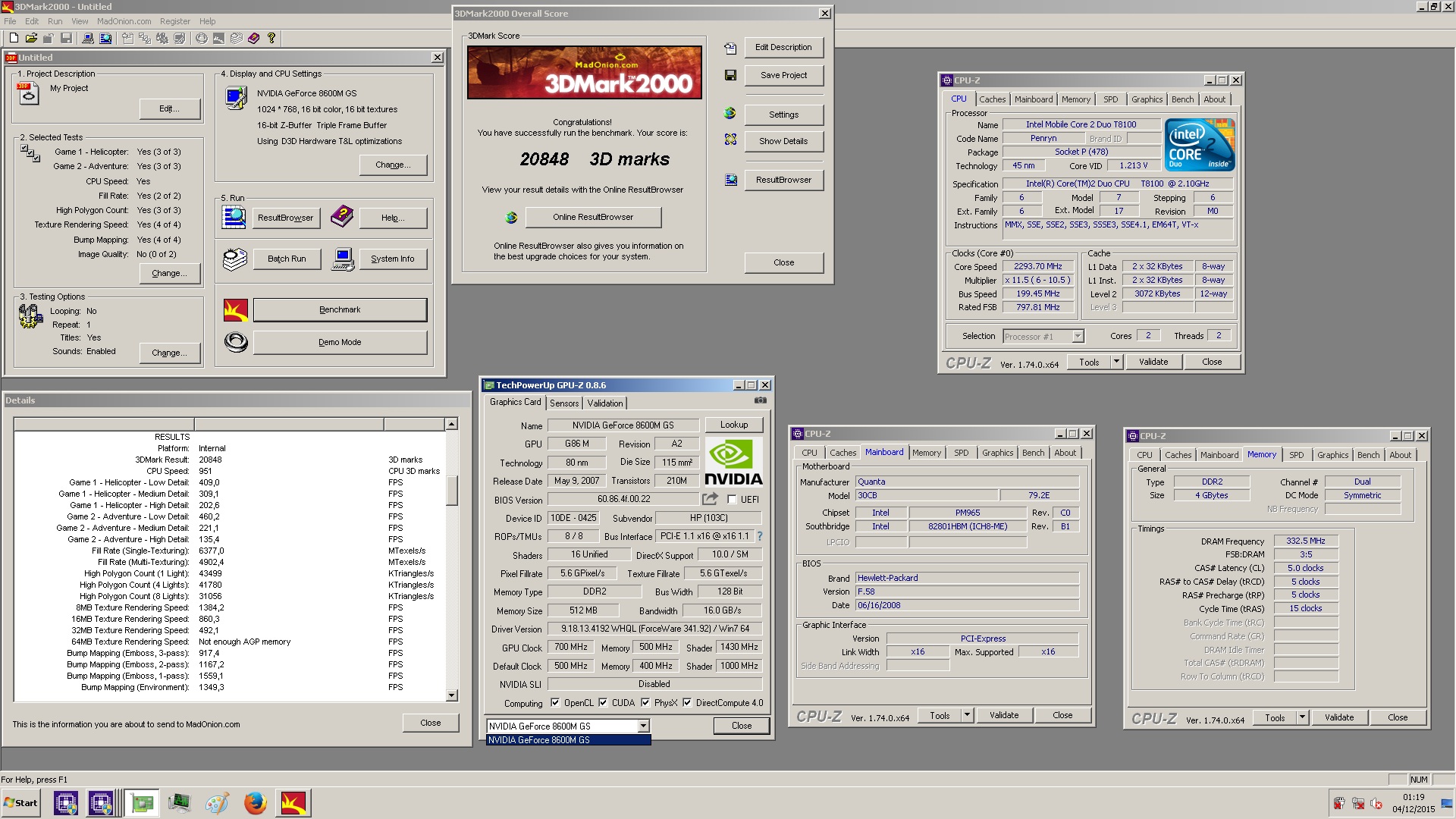The width and height of the screenshot is (1456, 819).
Task: Click the Save floppy disk toolbar icon
Action: coord(66,38)
